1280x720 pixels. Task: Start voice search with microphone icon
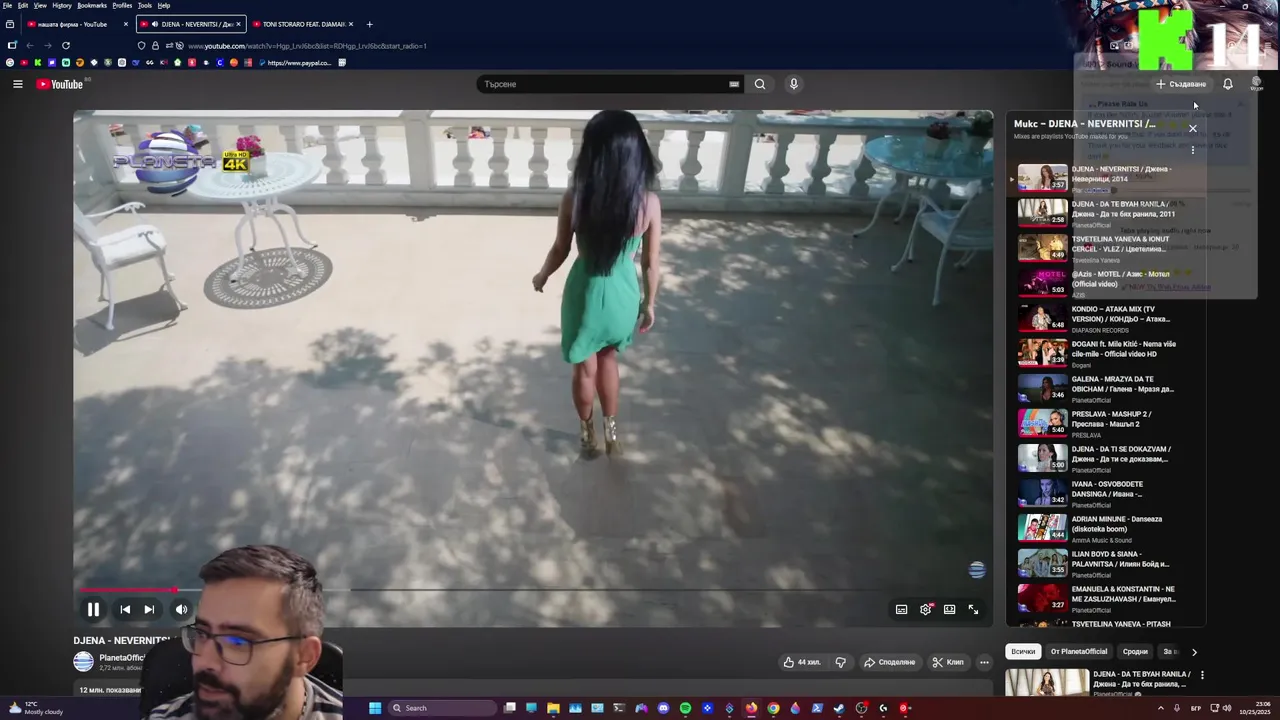click(794, 84)
